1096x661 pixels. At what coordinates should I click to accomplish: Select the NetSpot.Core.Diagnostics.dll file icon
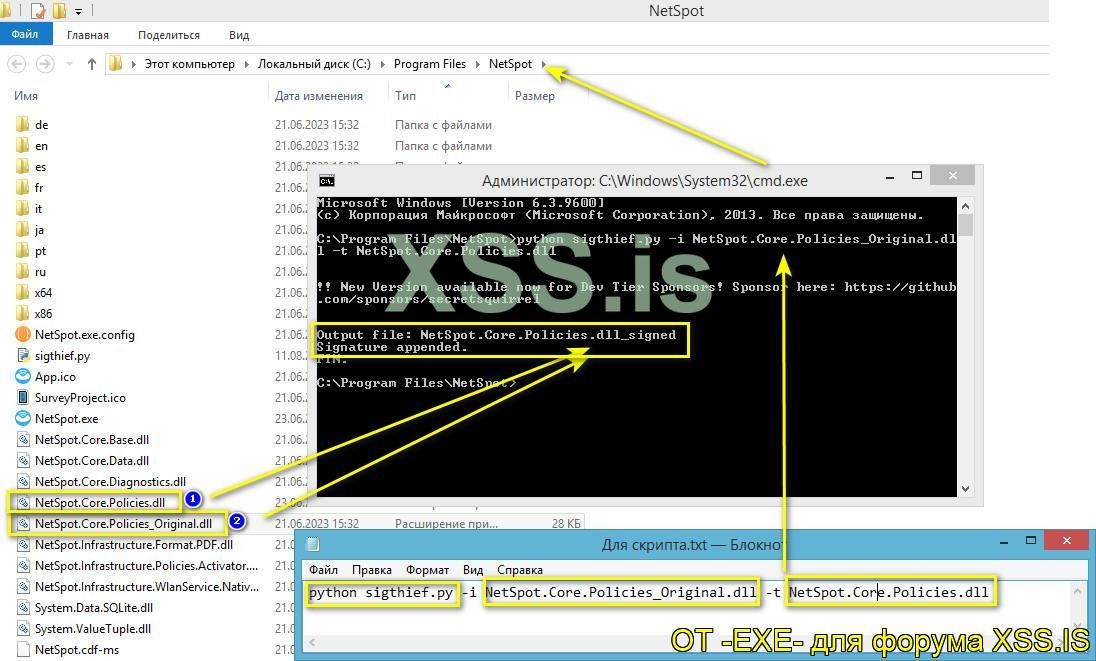click(x=23, y=481)
